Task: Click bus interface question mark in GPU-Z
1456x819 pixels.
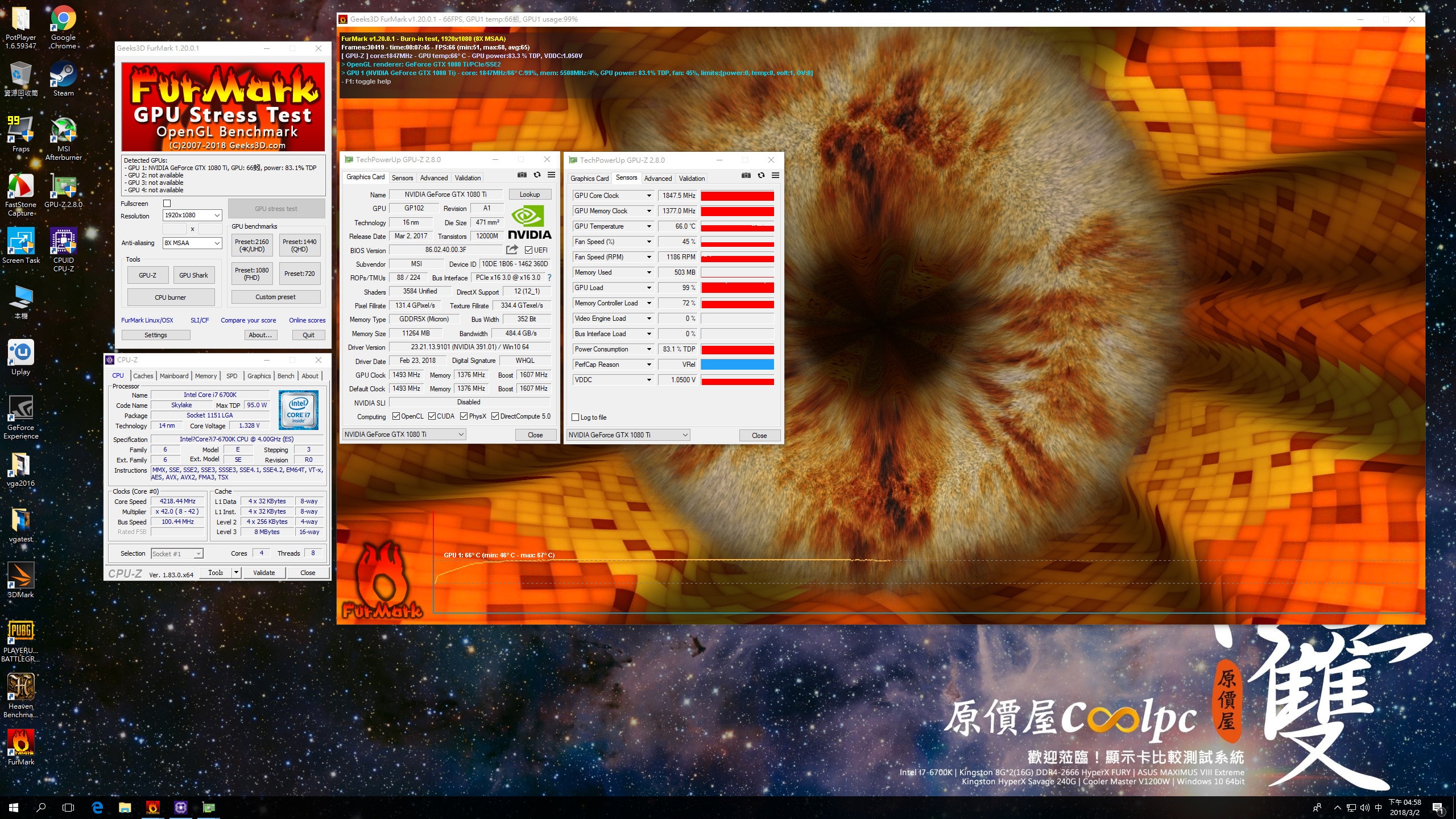Action: [x=549, y=278]
